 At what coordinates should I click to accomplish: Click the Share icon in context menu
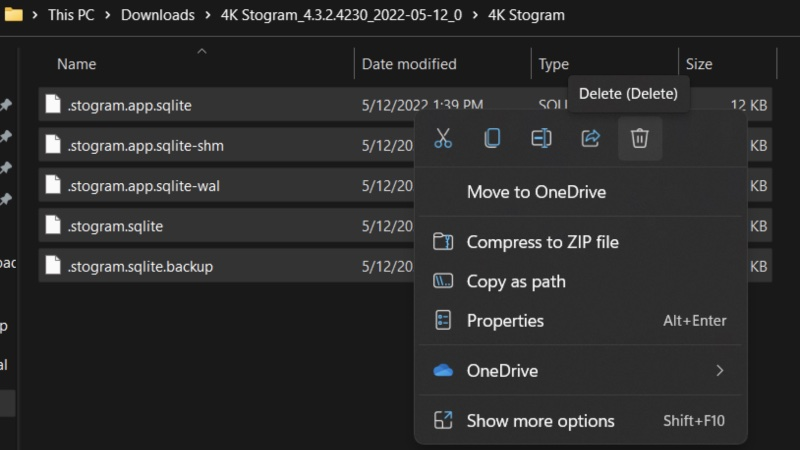coord(590,138)
